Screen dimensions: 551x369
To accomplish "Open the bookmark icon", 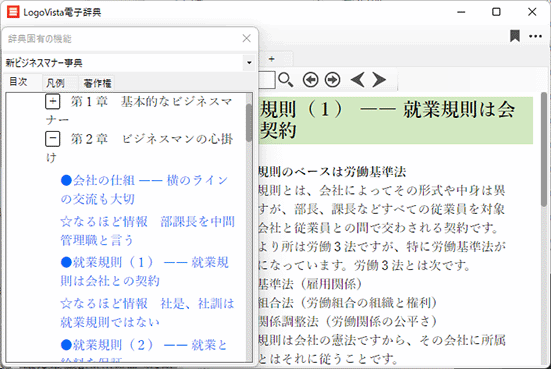I will pos(515,36).
